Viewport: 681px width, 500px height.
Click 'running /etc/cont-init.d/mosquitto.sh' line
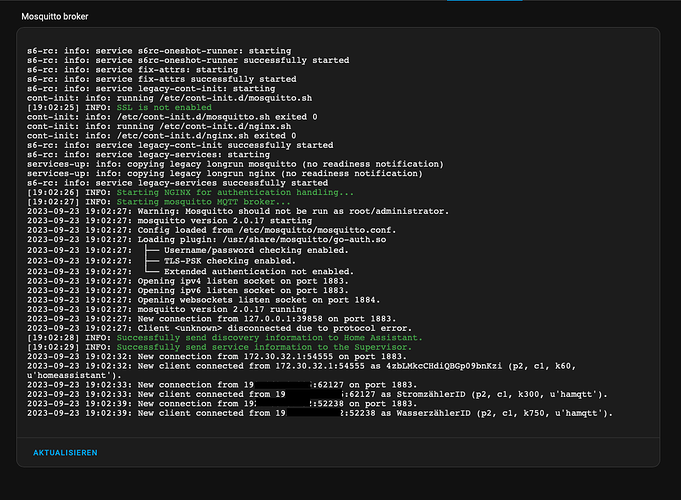point(169,98)
